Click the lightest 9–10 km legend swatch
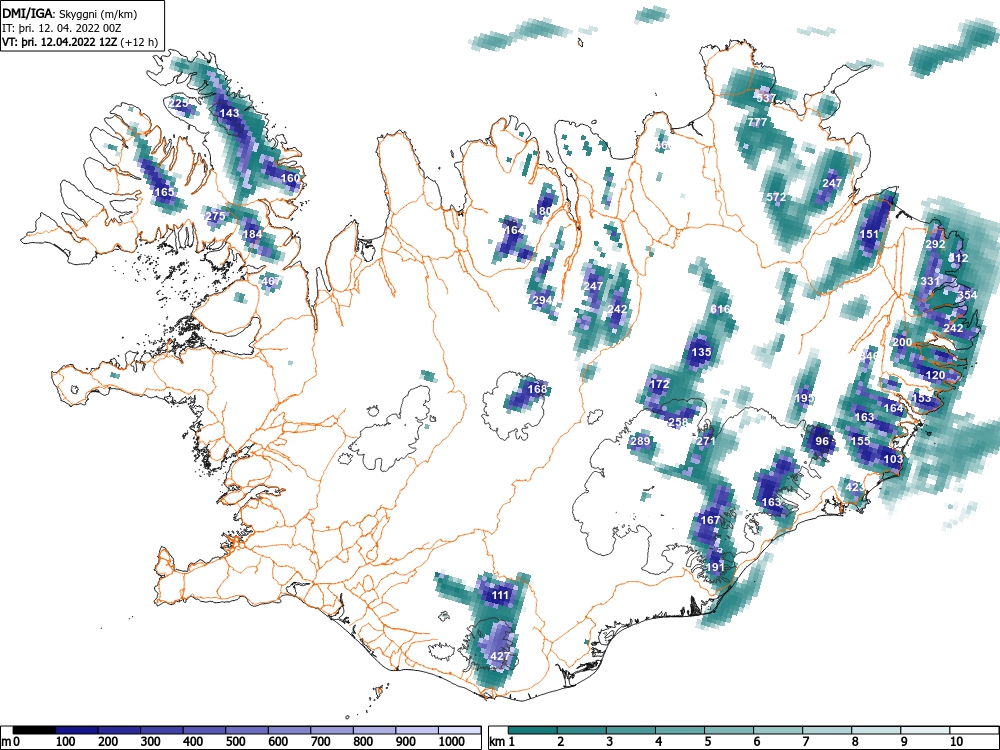 (925, 730)
